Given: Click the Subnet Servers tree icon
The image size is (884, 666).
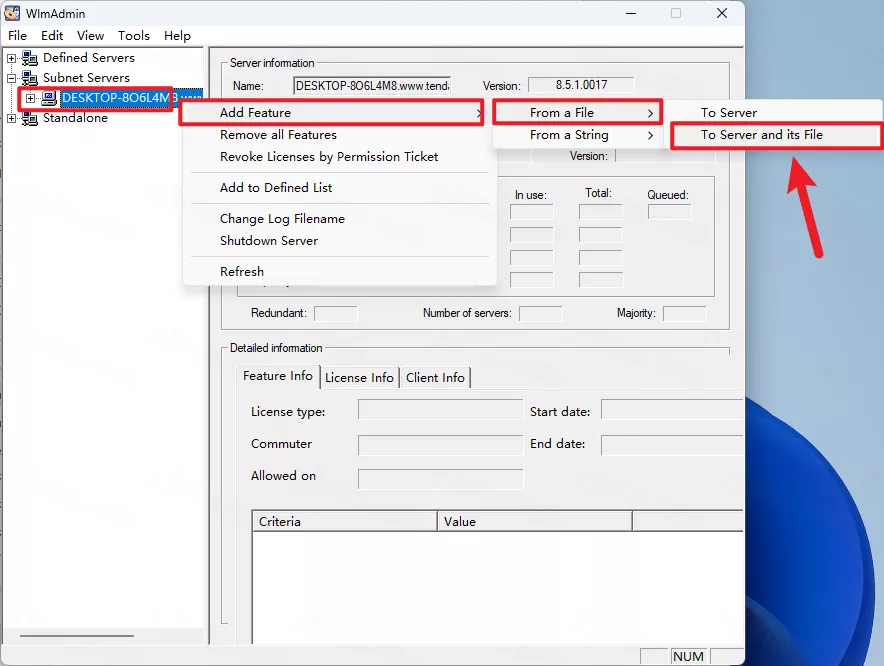Looking at the screenshot, I should tap(30, 78).
